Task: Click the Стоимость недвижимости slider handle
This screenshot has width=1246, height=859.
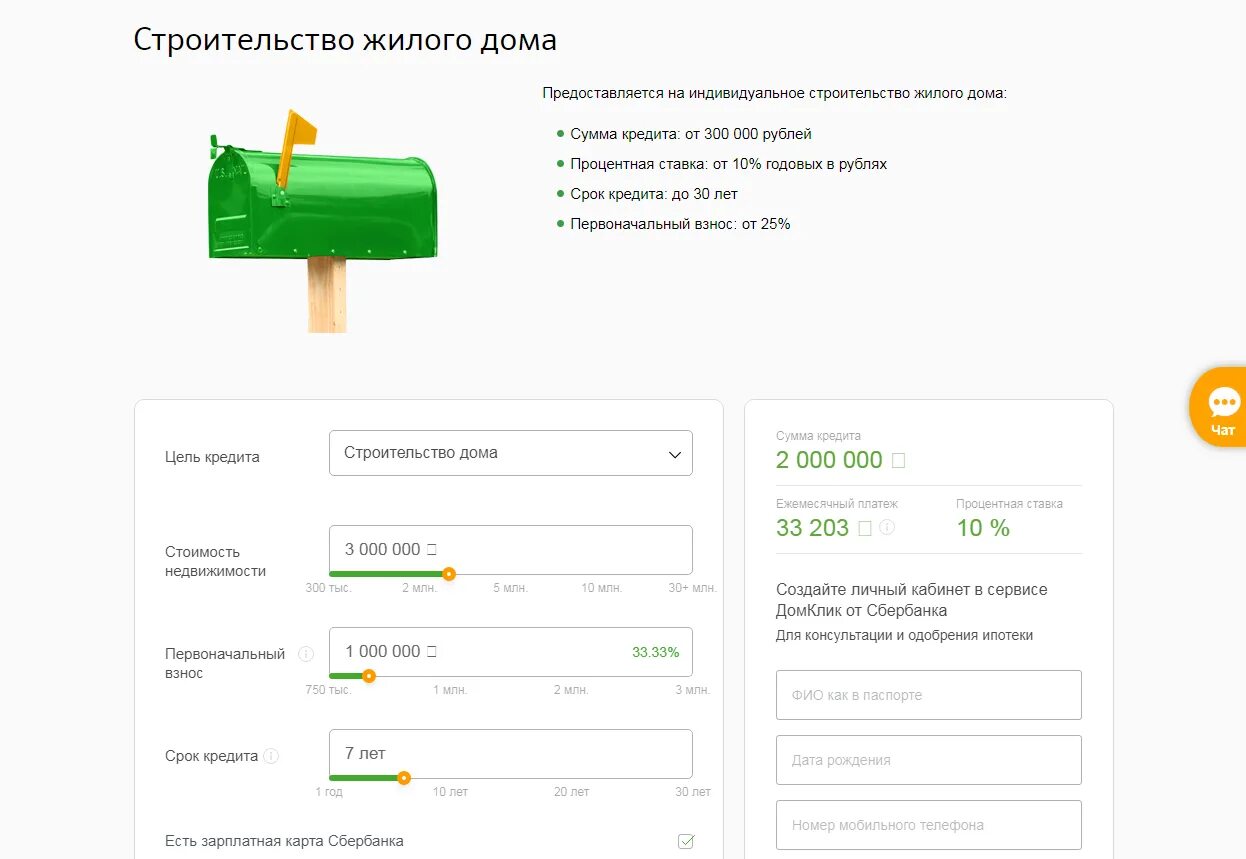Action: 449,574
